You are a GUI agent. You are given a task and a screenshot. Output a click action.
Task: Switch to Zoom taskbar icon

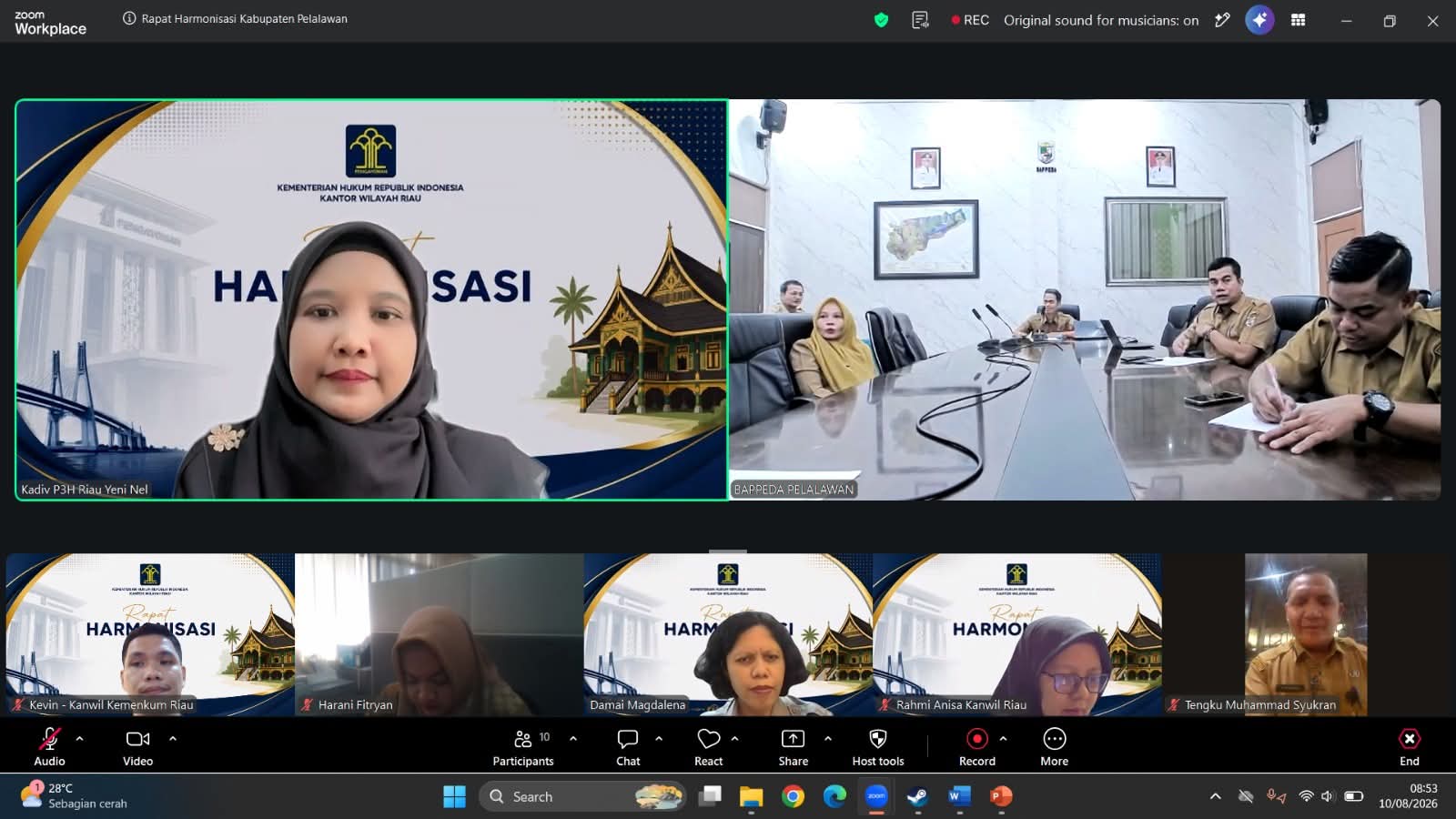point(876,796)
